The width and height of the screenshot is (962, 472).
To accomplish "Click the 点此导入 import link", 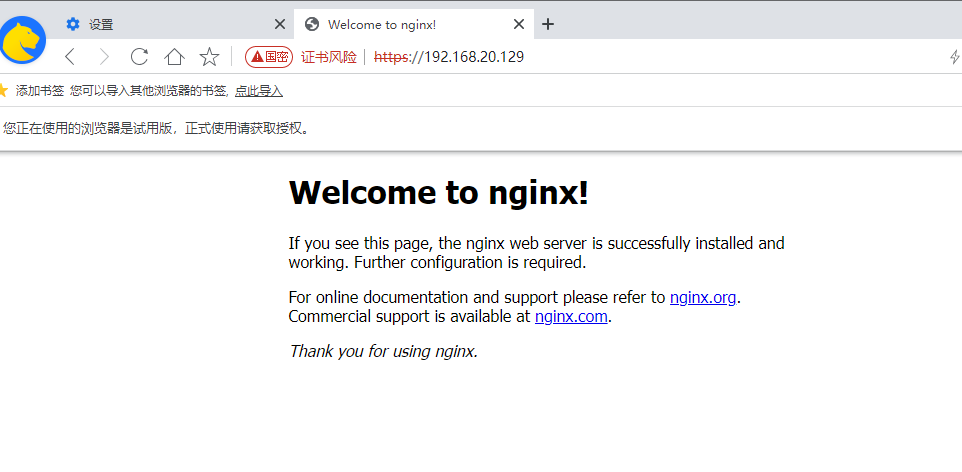I will [x=259, y=91].
